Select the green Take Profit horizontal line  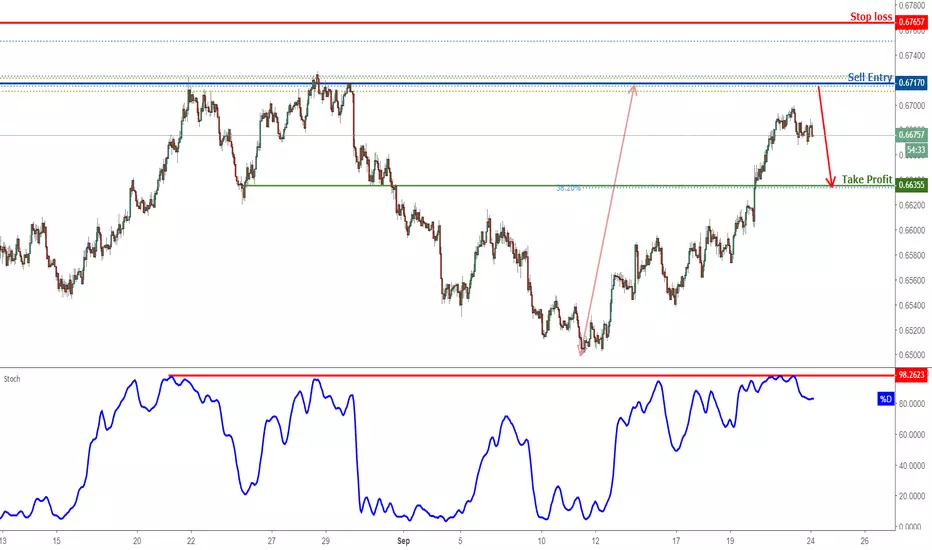[569, 186]
